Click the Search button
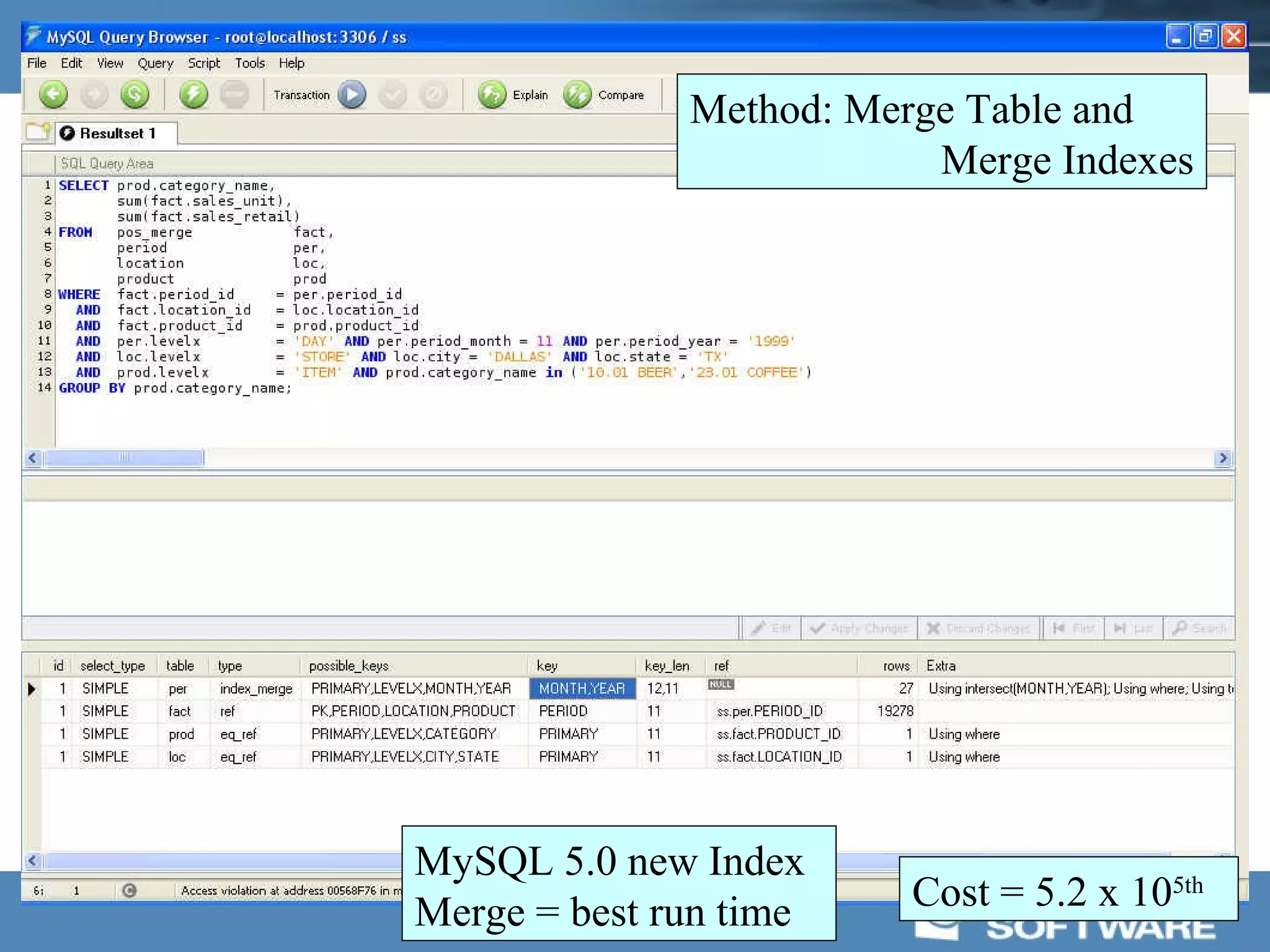This screenshot has height=952, width=1270. (1199, 628)
